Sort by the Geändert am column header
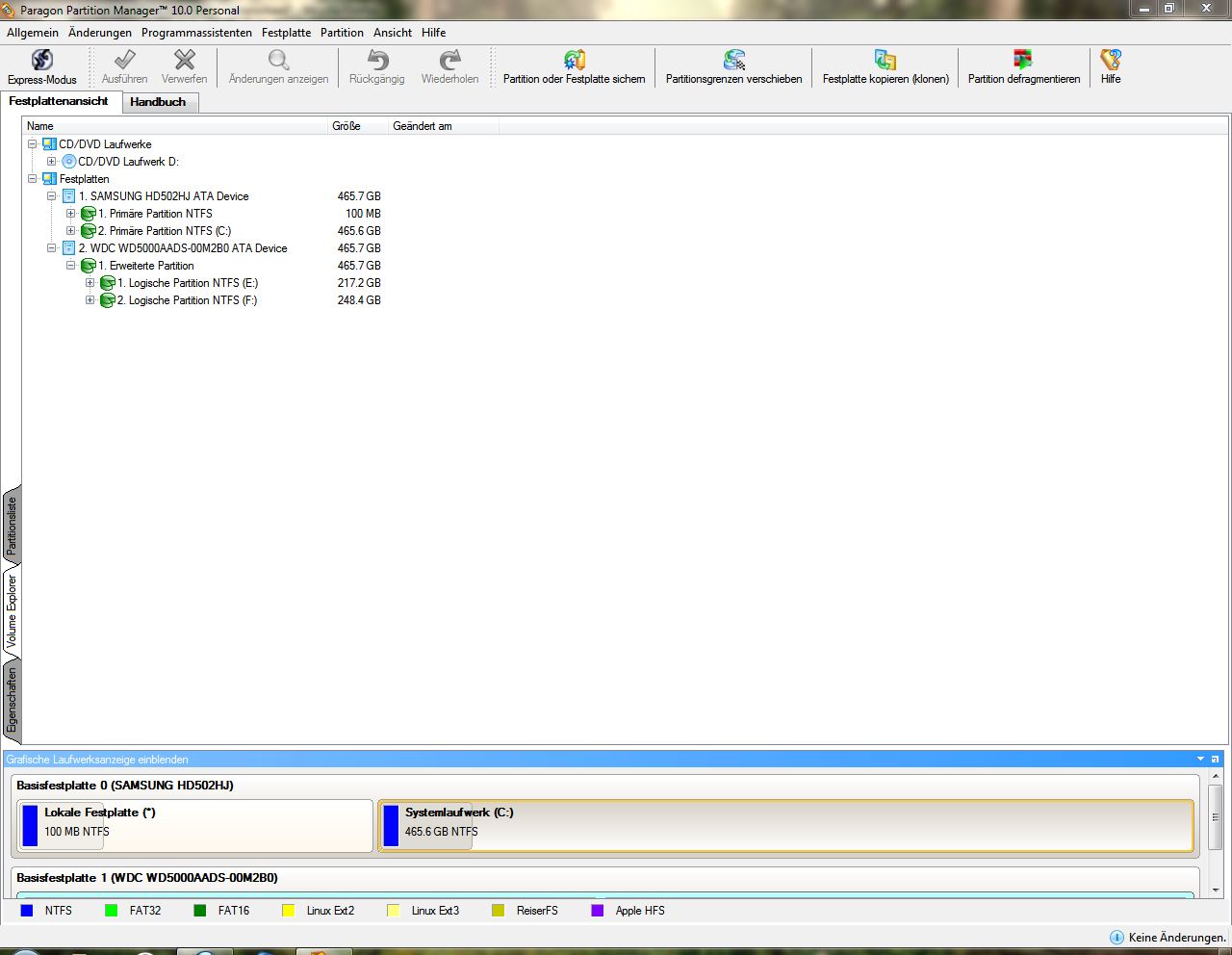This screenshot has width=1232, height=955. coord(443,126)
